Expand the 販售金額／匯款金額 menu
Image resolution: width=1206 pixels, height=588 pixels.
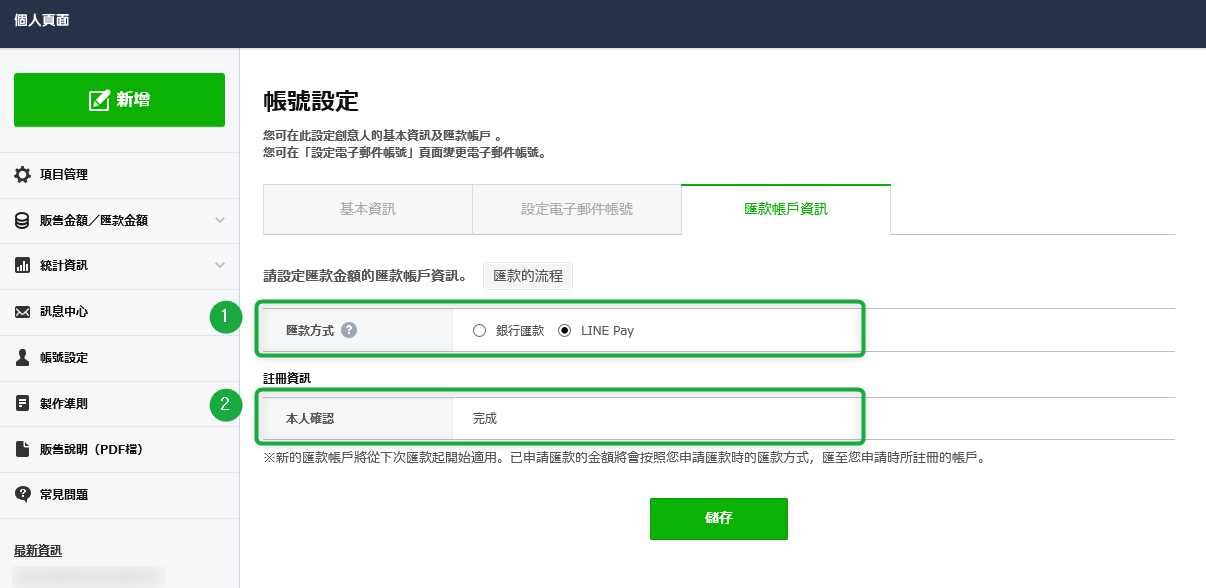click(x=220, y=220)
